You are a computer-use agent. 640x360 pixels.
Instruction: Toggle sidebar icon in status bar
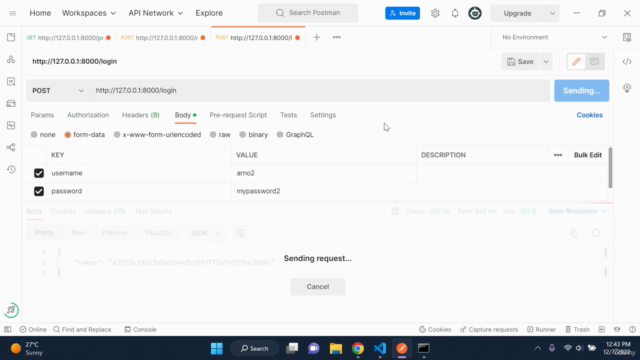(8, 329)
